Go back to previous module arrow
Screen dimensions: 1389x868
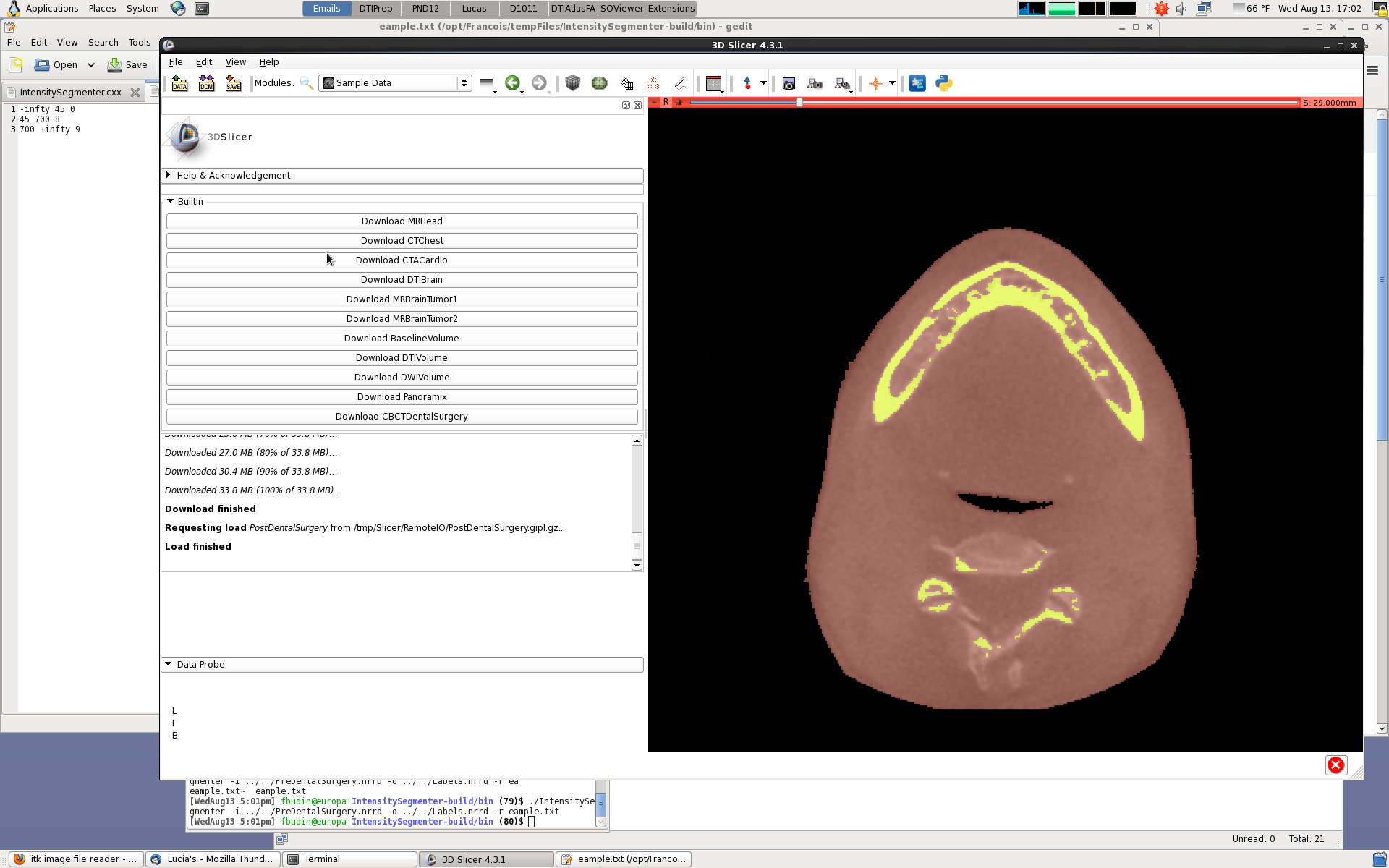click(x=512, y=83)
